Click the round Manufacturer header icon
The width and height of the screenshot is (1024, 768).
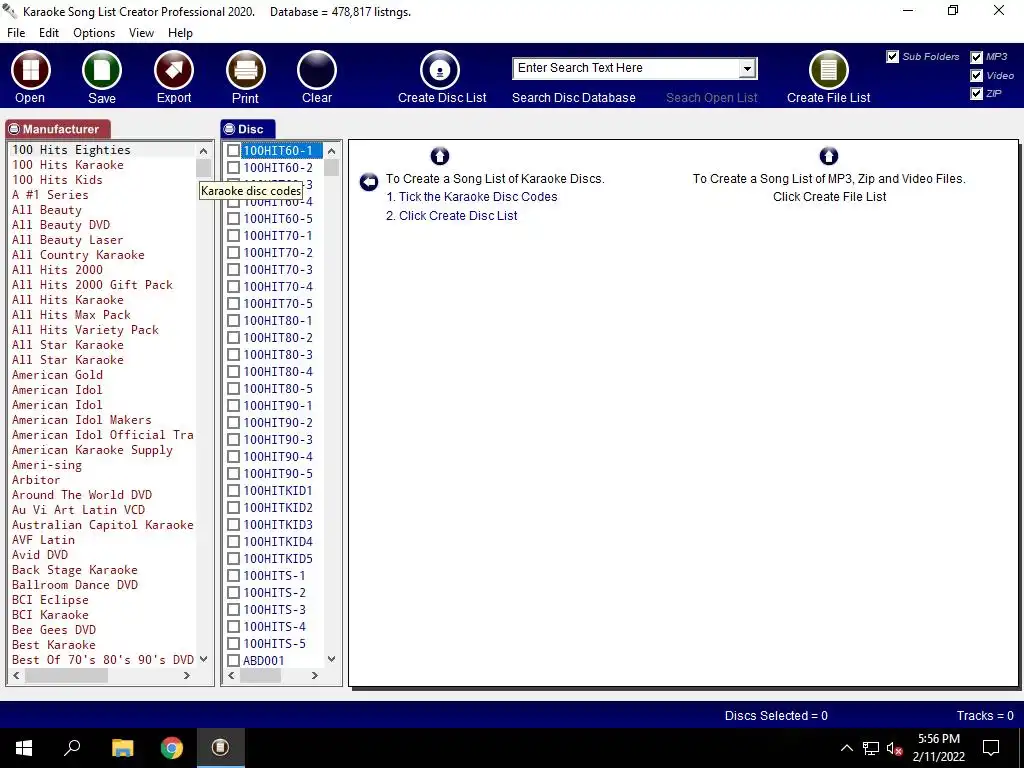click(x=14, y=129)
